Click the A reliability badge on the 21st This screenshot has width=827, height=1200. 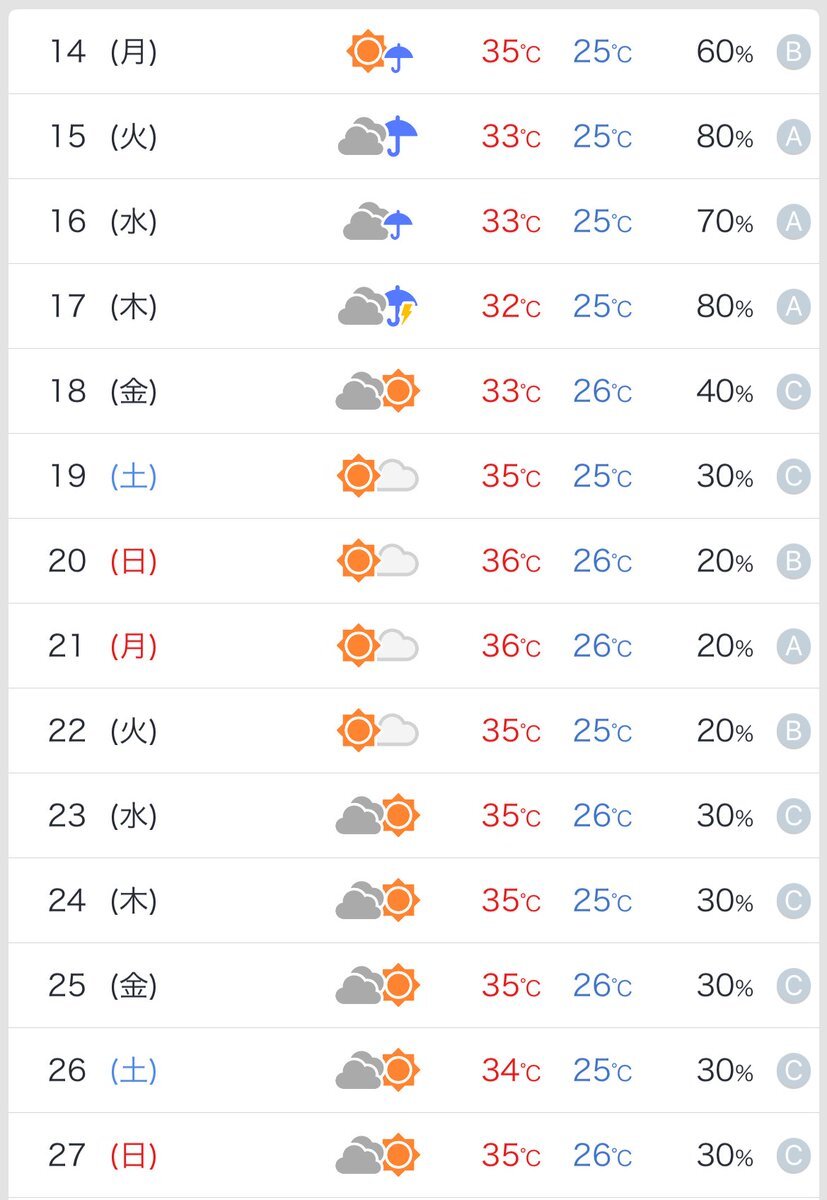793,647
